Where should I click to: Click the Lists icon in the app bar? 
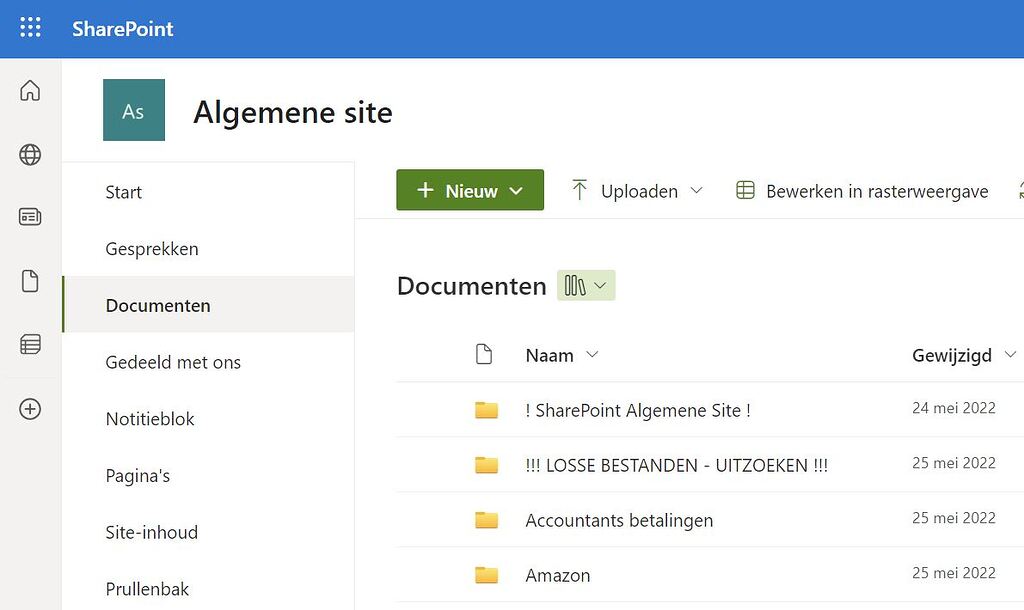tap(30, 344)
